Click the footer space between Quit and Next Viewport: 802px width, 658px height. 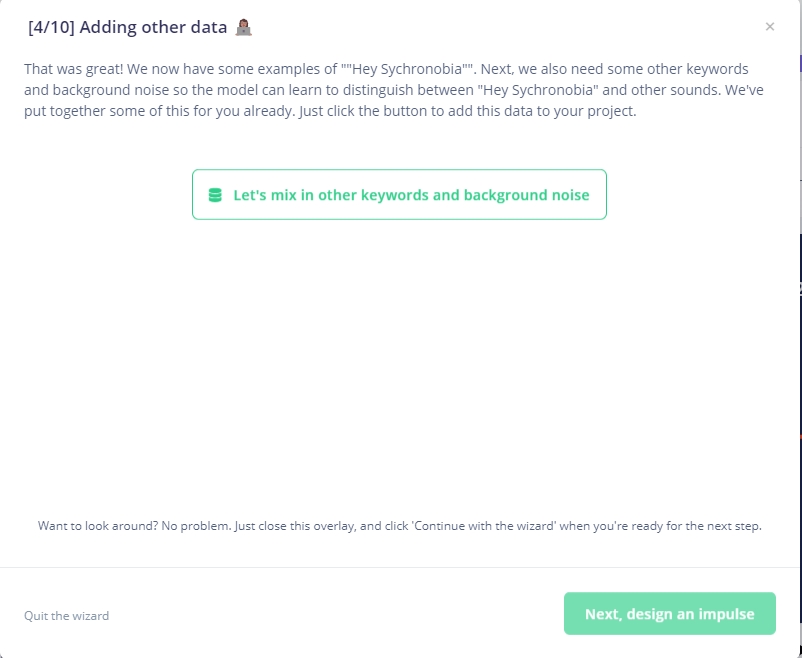pos(330,615)
